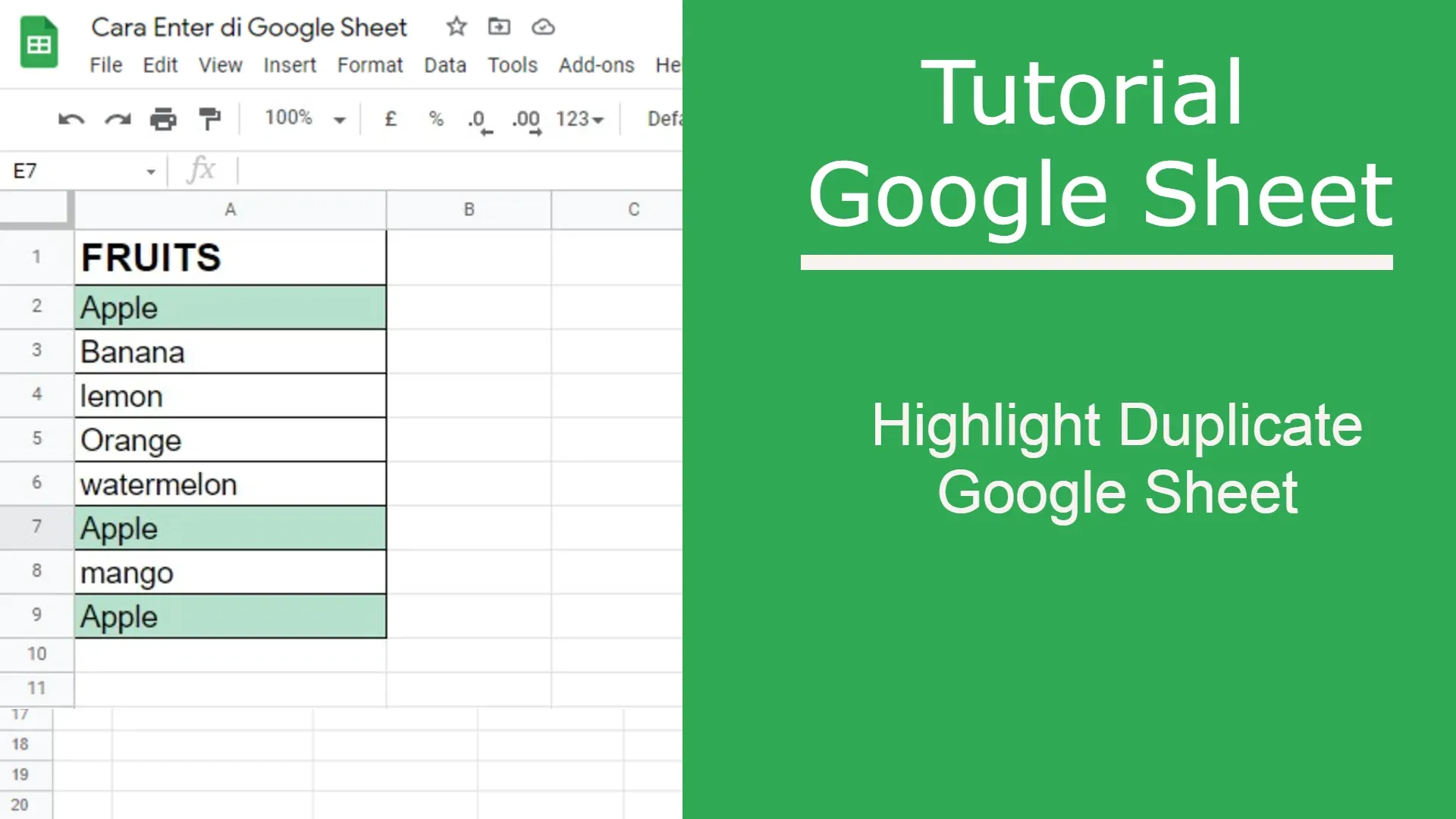The height and width of the screenshot is (819, 1456).
Task: Select the mango cell
Action: tap(231, 572)
